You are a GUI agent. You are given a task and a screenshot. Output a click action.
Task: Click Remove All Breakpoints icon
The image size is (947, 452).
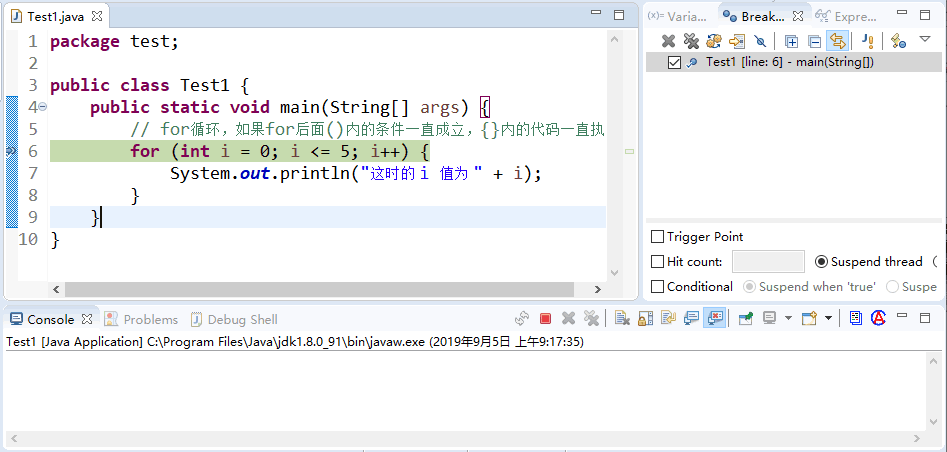(690, 41)
